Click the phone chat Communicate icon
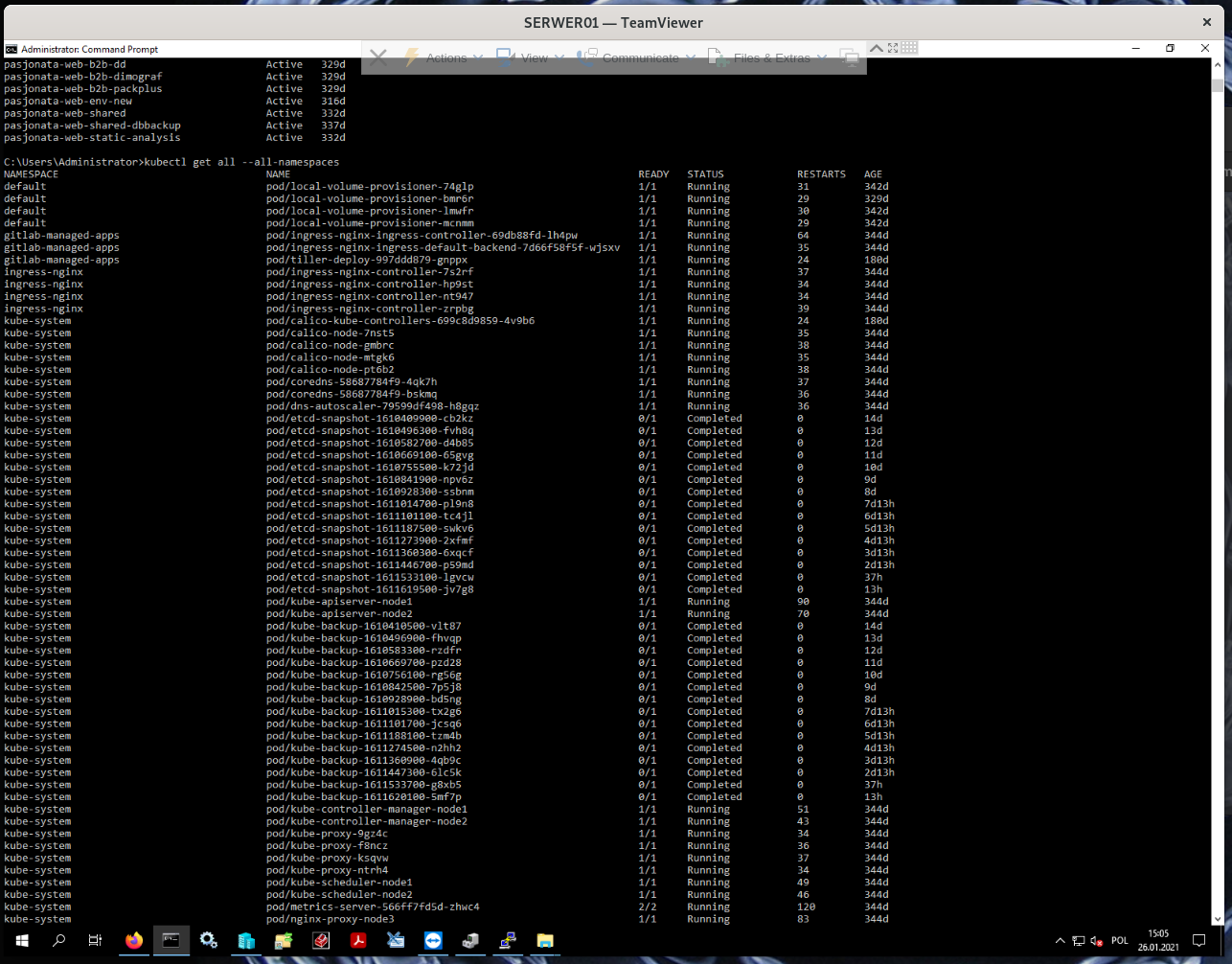1232x964 pixels. 586,57
